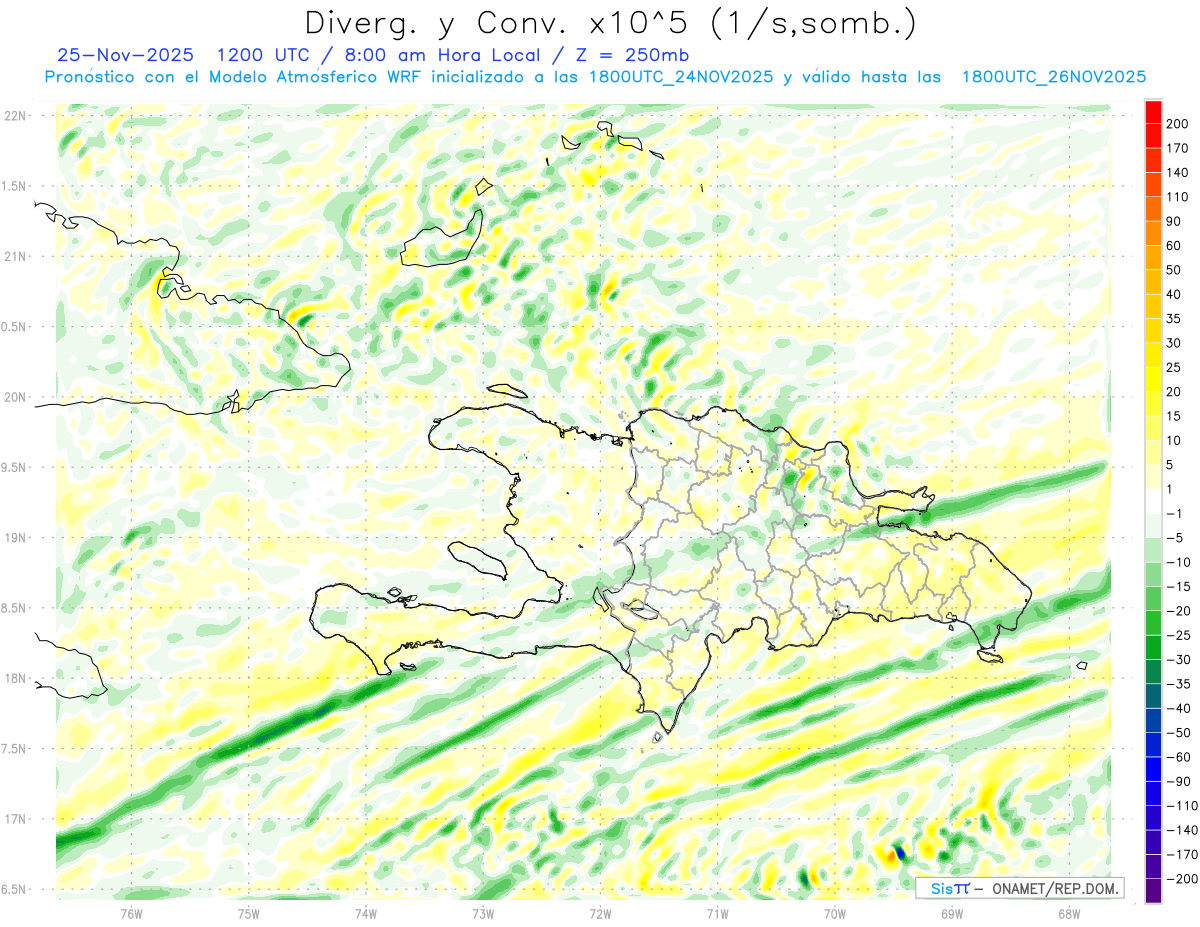Image resolution: width=1200 pixels, height=927 pixels.
Task: Click the colorbar value "-50"
Action: pyautogui.click(x=1179, y=733)
